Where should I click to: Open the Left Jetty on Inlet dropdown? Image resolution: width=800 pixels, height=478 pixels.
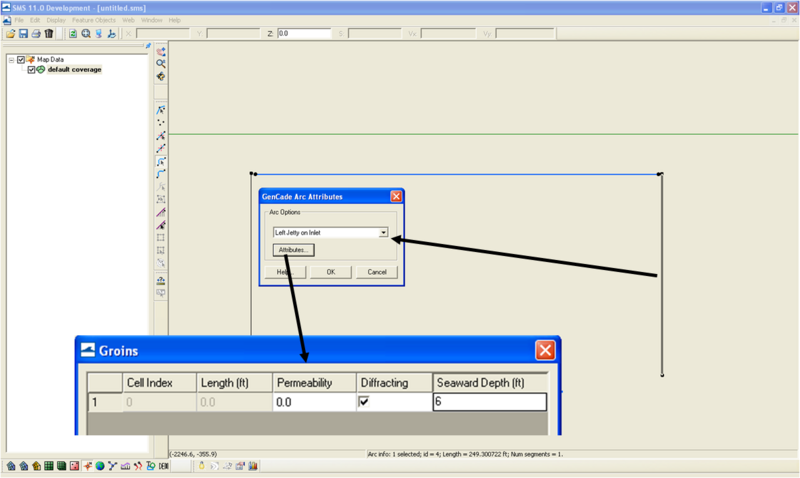383,233
